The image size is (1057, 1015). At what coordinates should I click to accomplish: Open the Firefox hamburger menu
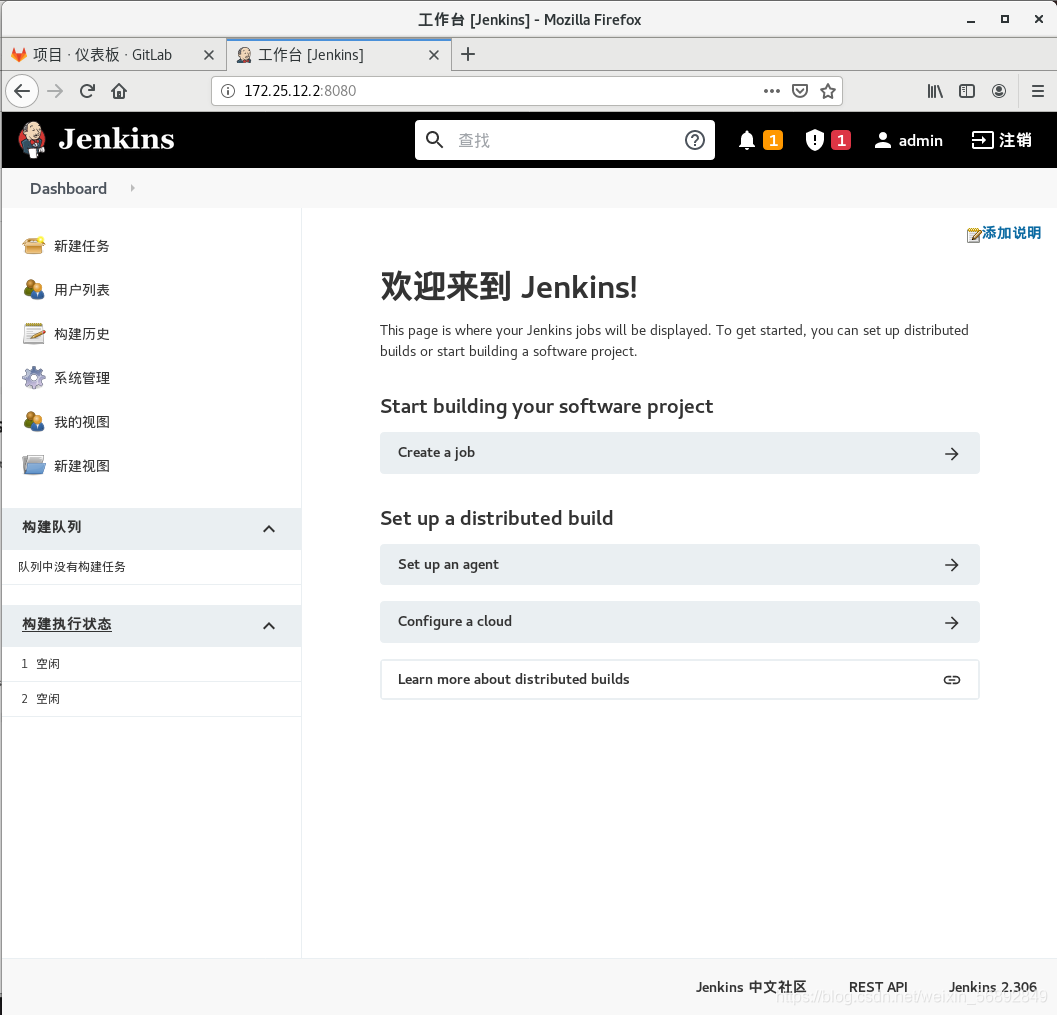click(1038, 91)
